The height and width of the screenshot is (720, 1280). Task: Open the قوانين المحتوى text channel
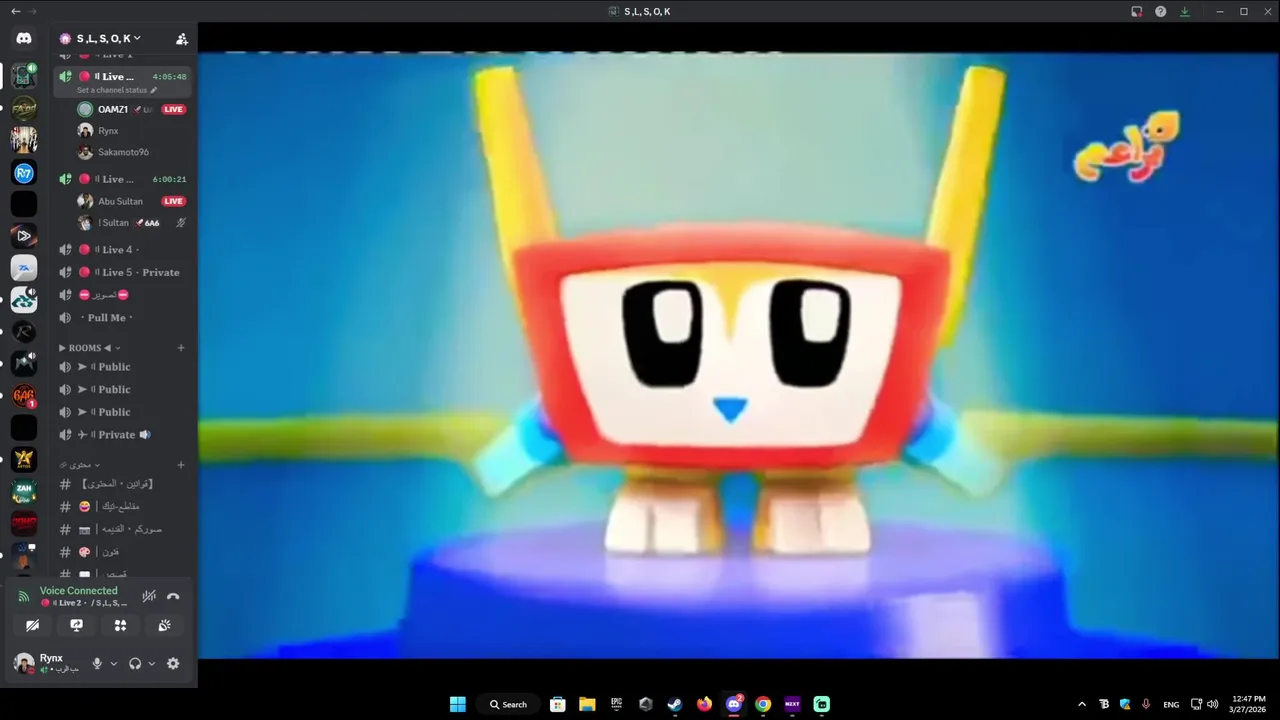pyautogui.click(x=122, y=484)
